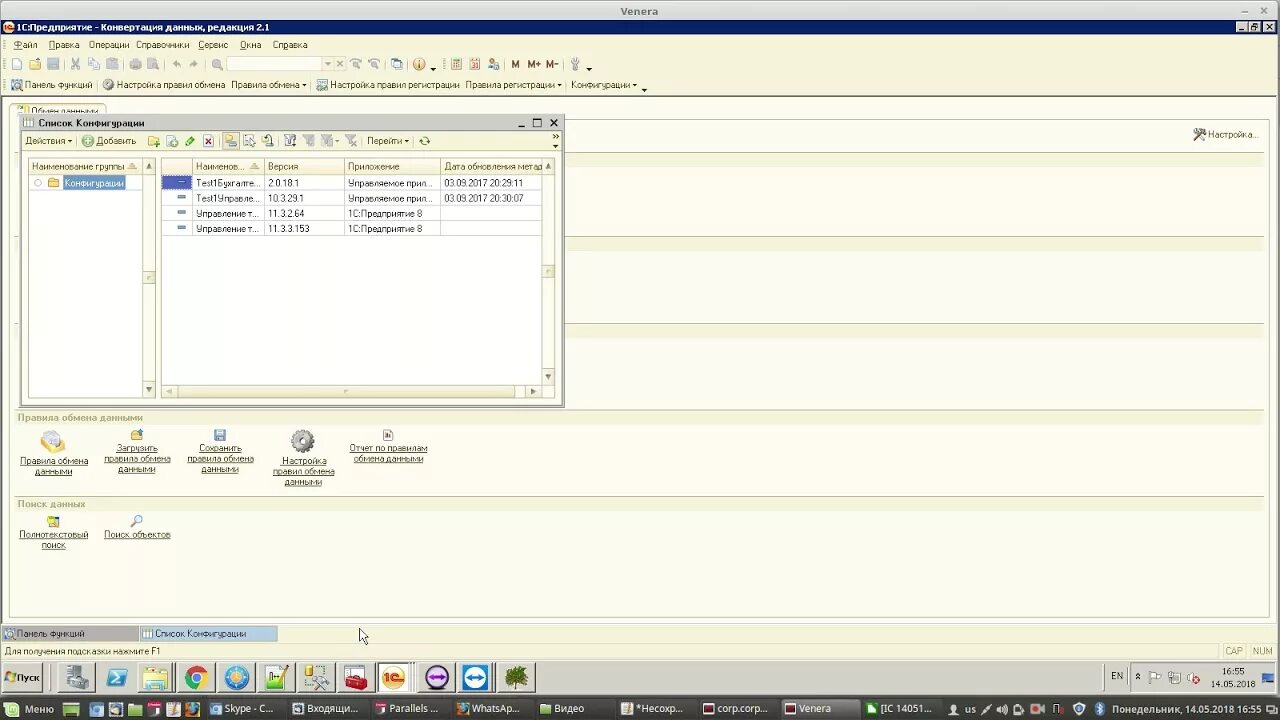The height and width of the screenshot is (720, 1280).
Task: Select row with version 10.3.29.1
Action: coord(351,198)
